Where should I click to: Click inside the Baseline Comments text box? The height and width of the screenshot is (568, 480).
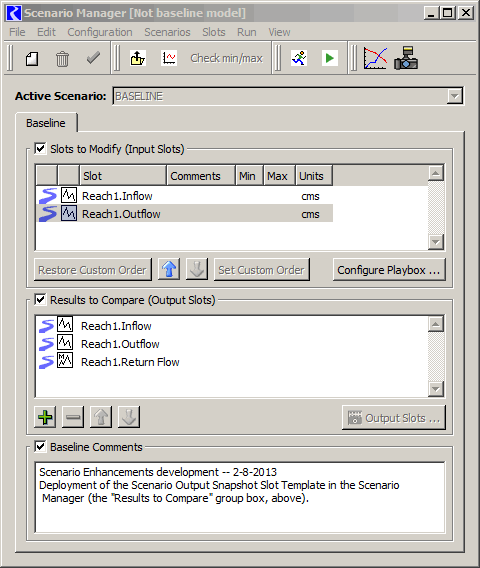[240, 497]
